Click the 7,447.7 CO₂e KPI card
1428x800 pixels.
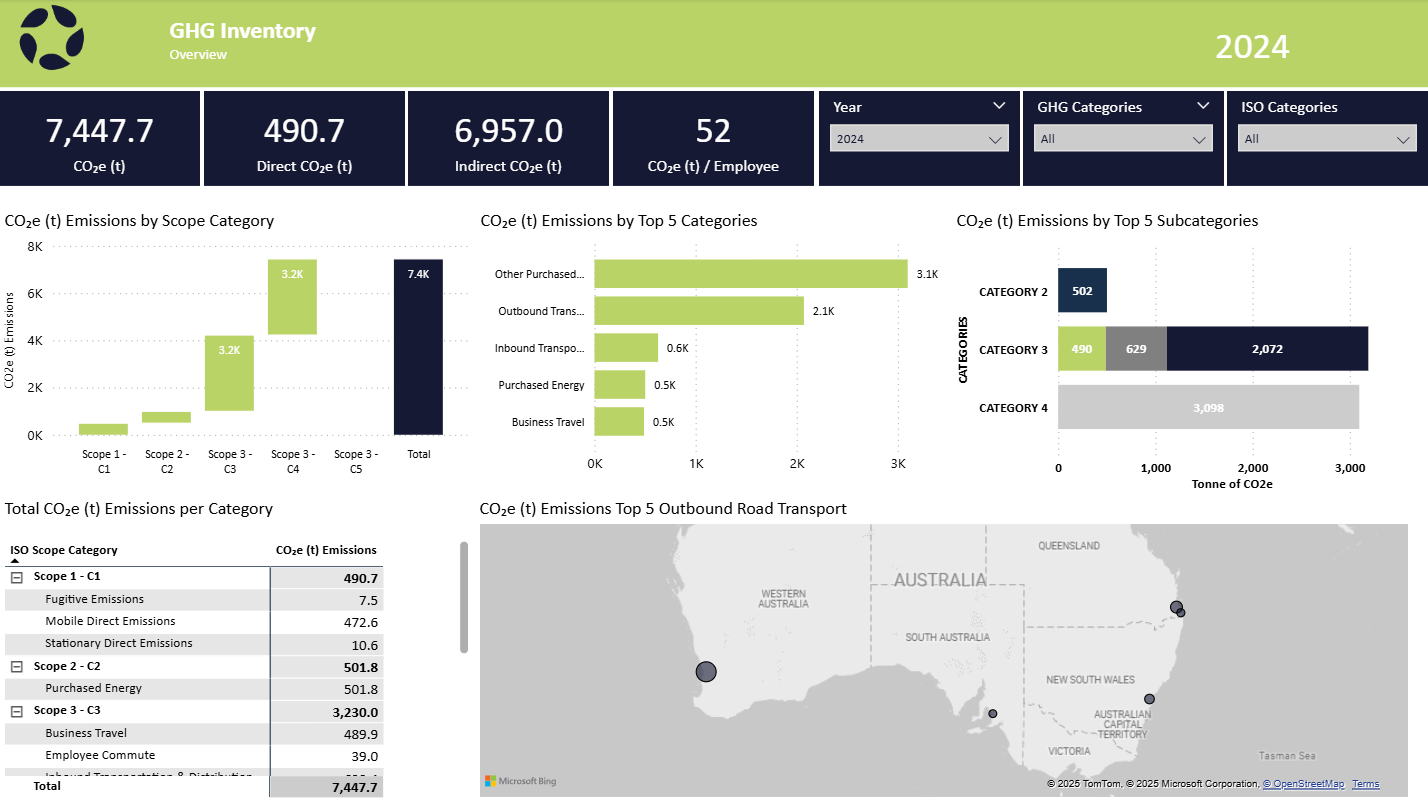pos(99,138)
